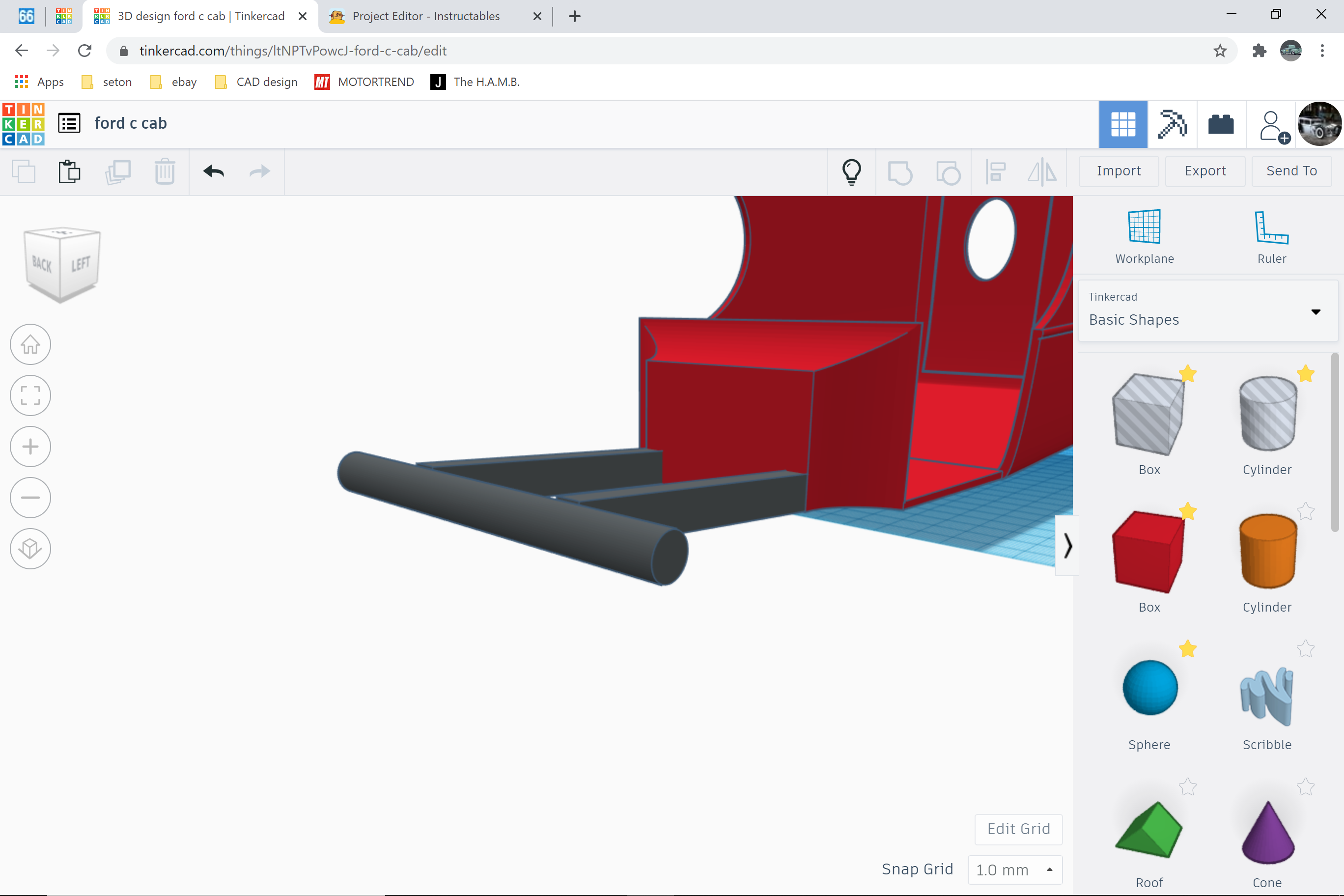Reload the Tinkercad page
1344x896 pixels.
click(x=84, y=51)
